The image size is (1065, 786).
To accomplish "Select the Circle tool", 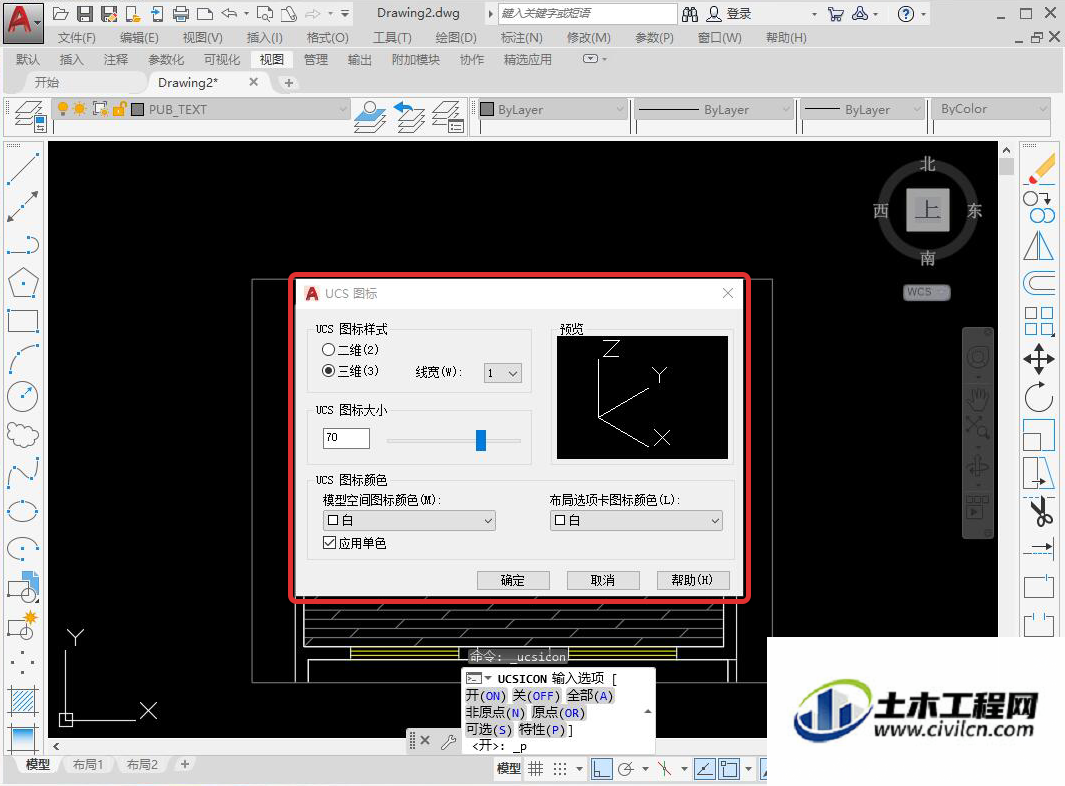I will 23,397.
